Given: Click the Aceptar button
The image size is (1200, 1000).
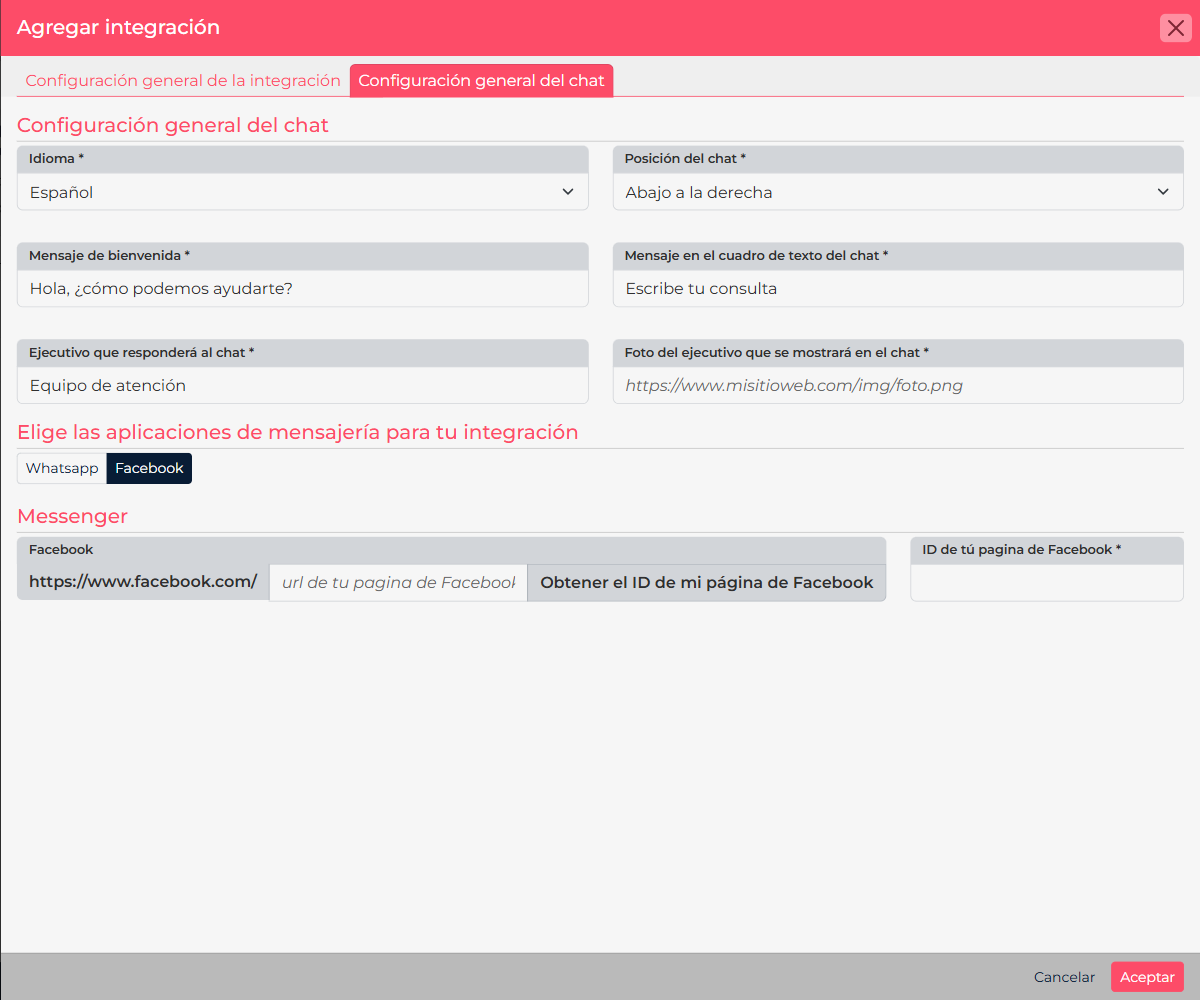Looking at the screenshot, I should coord(1147,978).
